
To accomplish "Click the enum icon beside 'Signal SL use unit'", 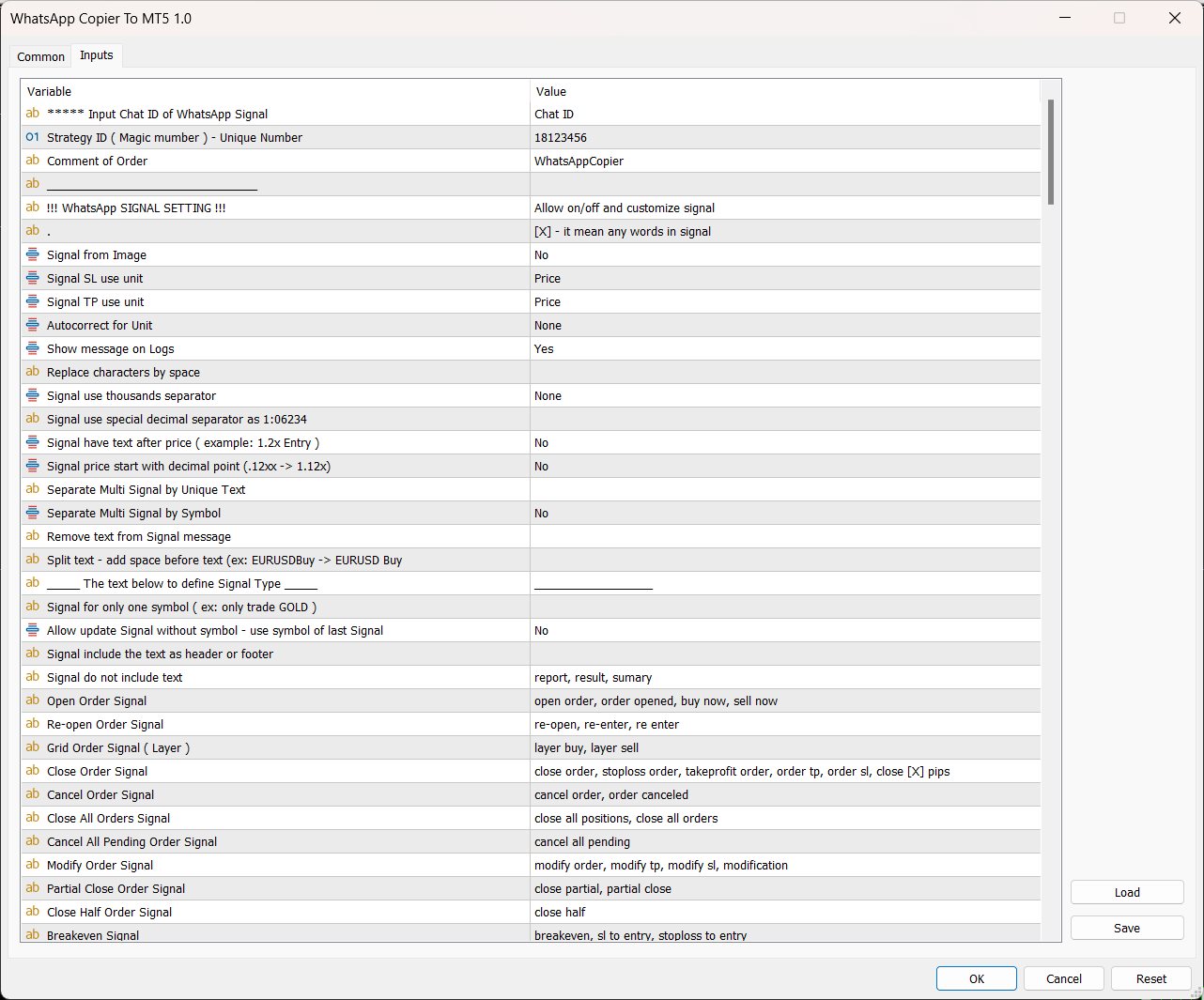I will point(33,278).
